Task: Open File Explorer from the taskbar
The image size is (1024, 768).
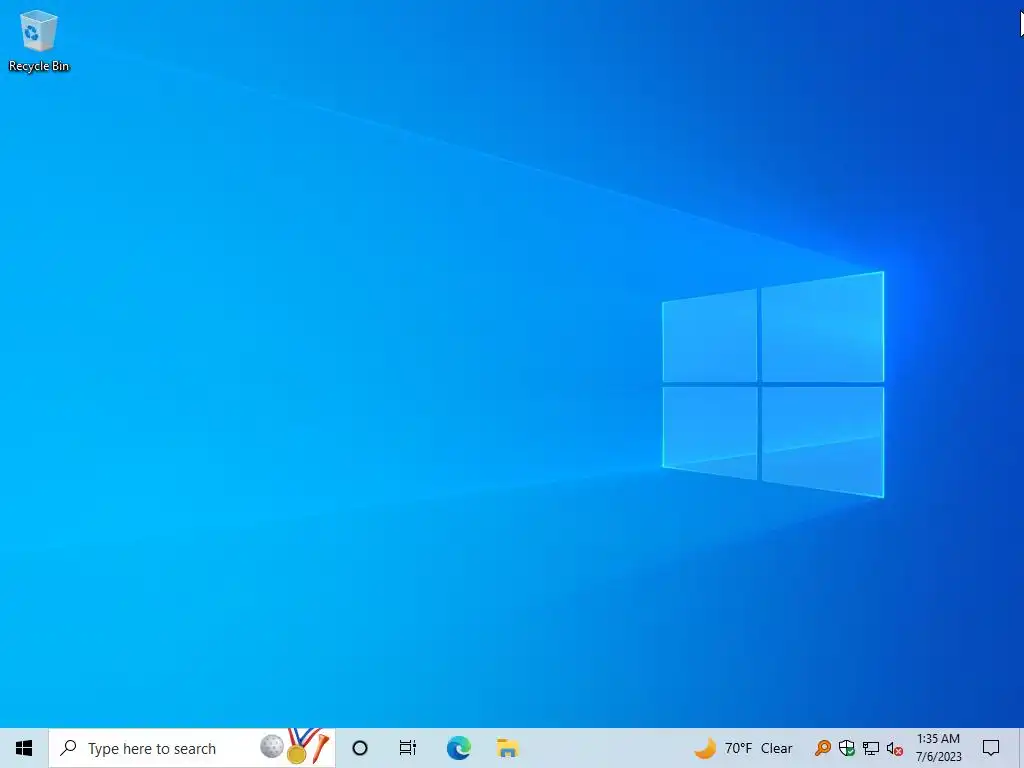Action: [x=507, y=748]
